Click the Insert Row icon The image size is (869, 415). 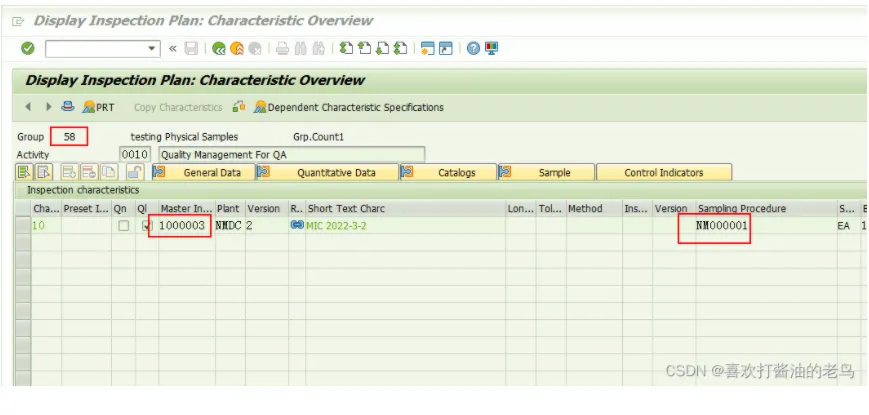[x=70, y=172]
